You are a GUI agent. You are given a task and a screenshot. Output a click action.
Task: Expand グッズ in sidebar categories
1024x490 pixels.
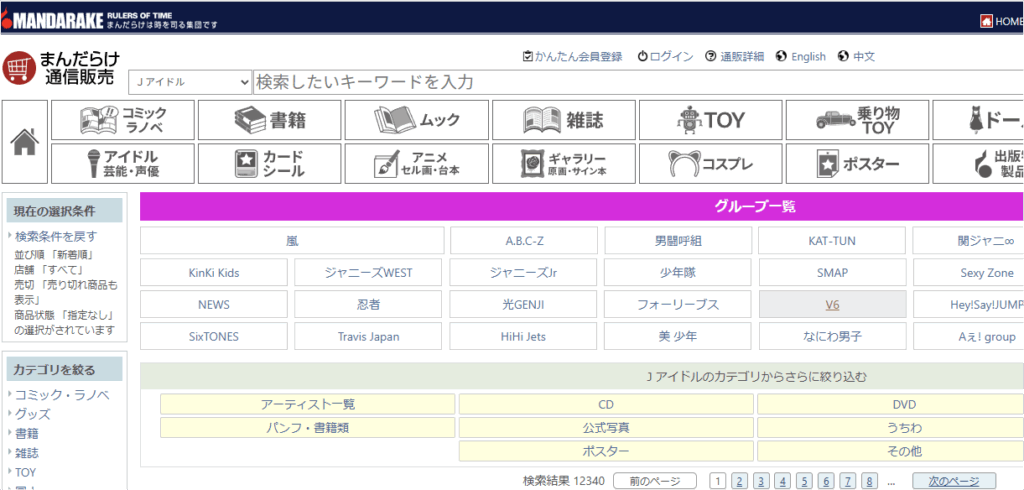pyautogui.click(x=33, y=414)
